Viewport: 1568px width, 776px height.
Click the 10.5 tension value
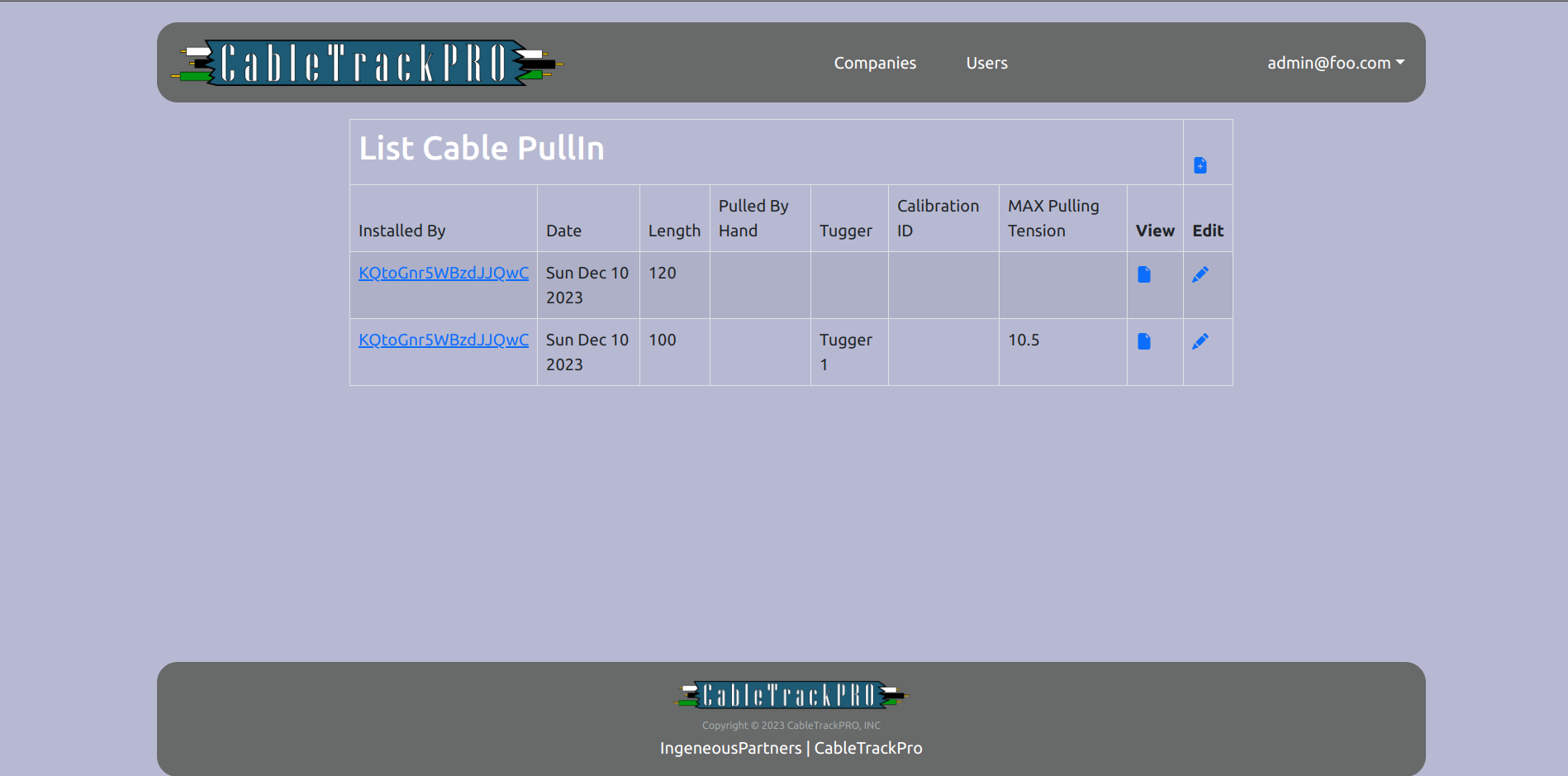pos(1024,340)
